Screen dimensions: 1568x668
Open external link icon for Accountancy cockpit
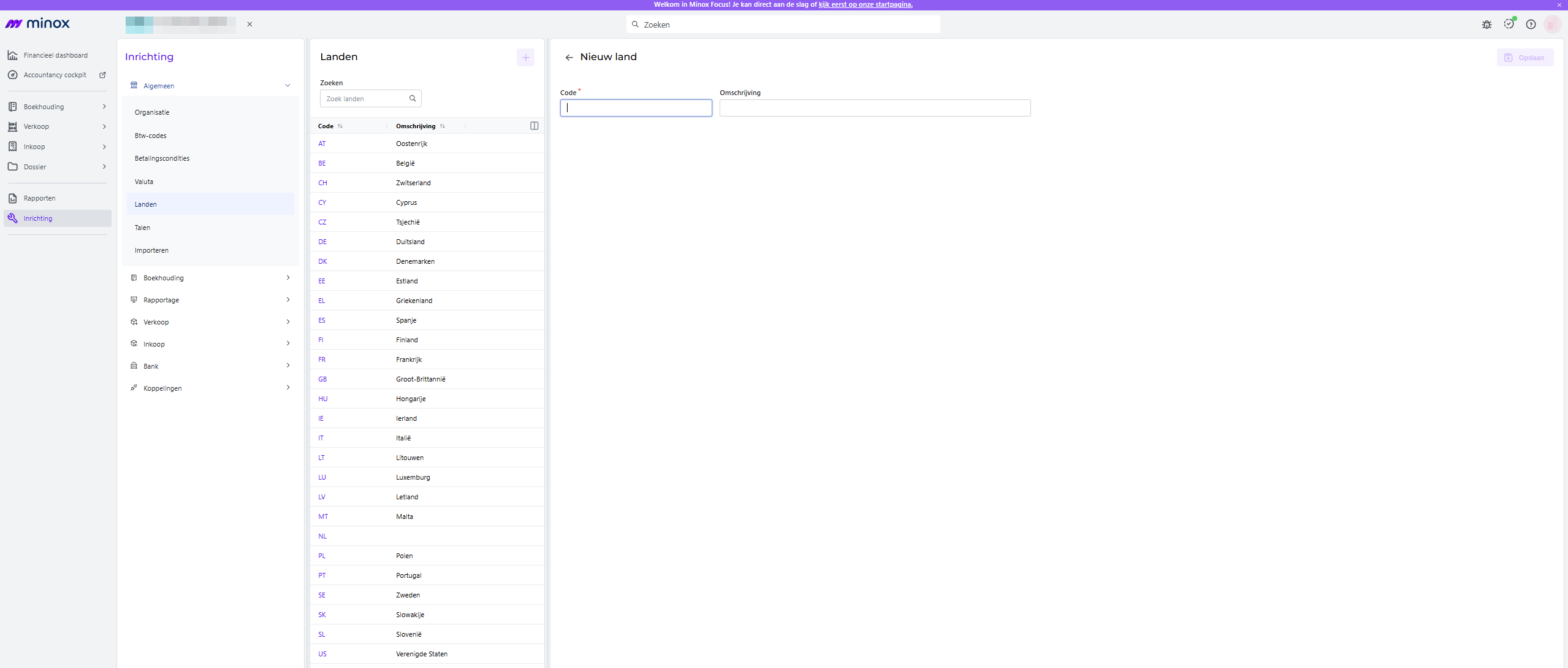[102, 75]
